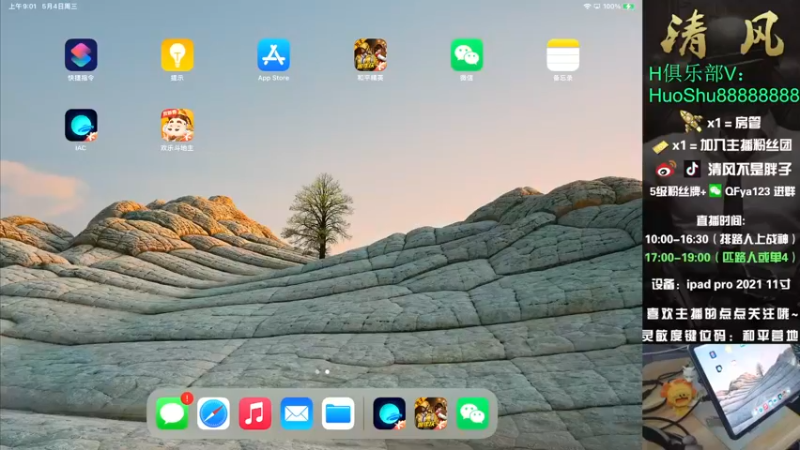Tap the date 5月4日周三 in status bar

[60, 6]
